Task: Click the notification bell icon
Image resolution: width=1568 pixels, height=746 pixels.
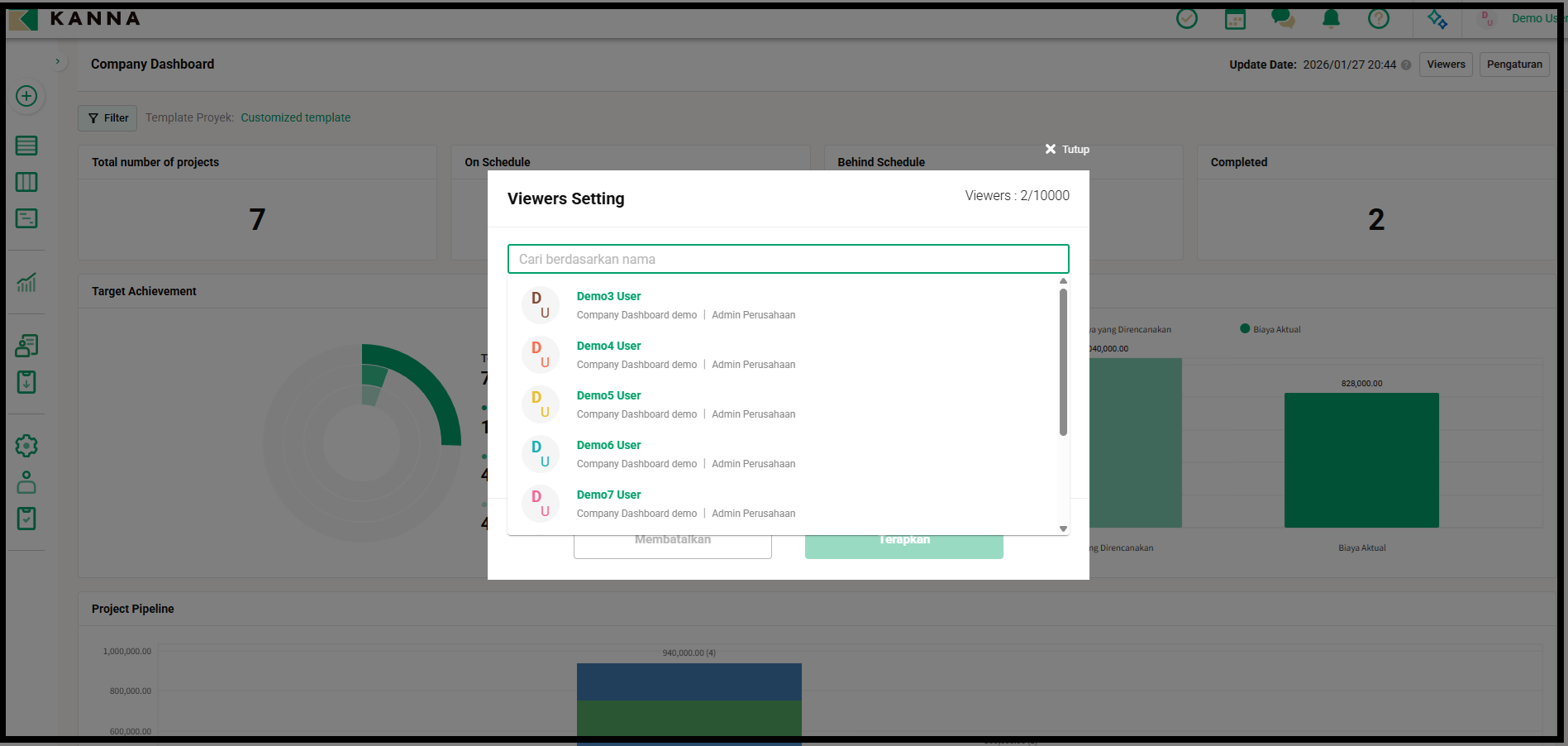Action: point(1331,18)
